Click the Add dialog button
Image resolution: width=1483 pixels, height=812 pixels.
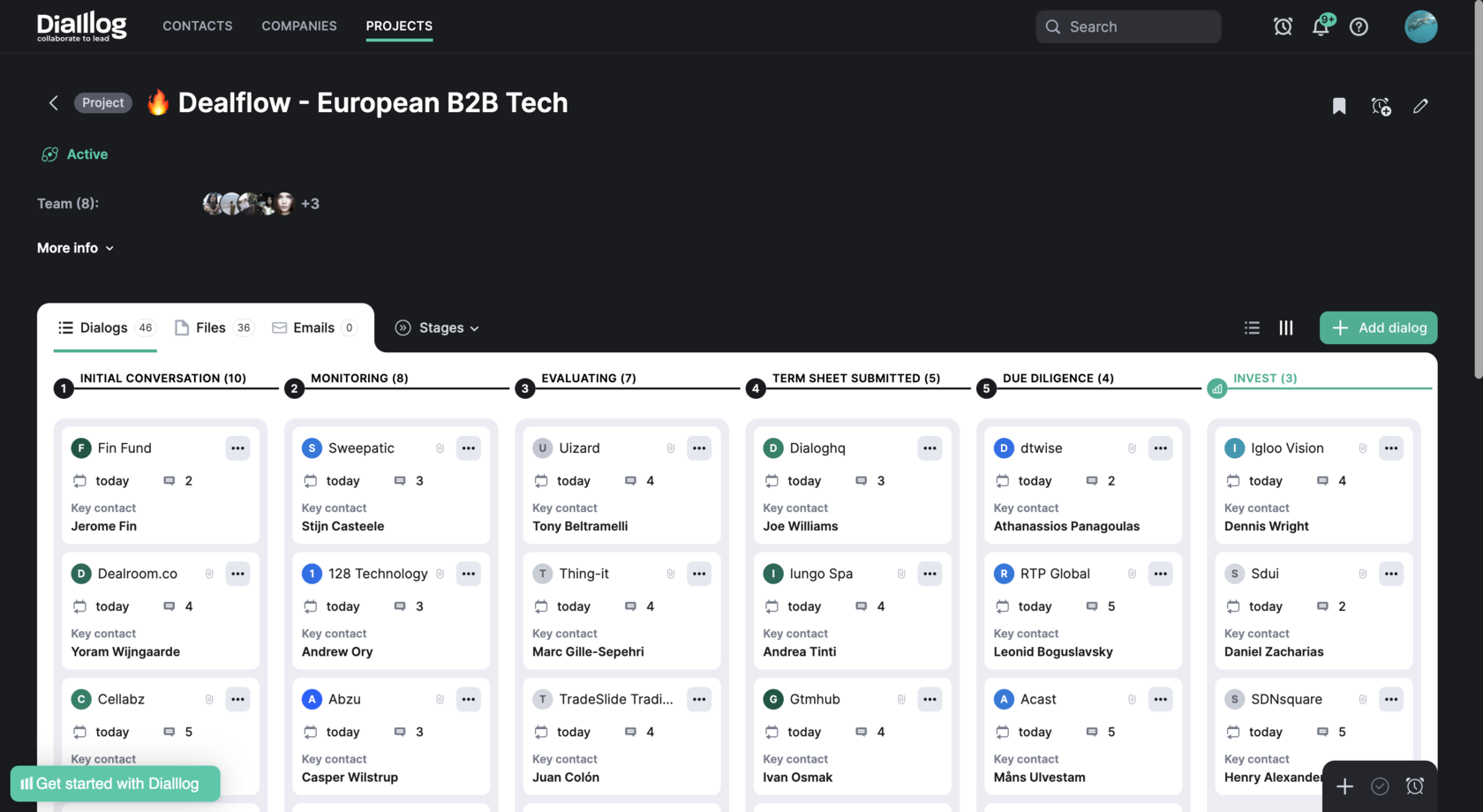(x=1378, y=327)
